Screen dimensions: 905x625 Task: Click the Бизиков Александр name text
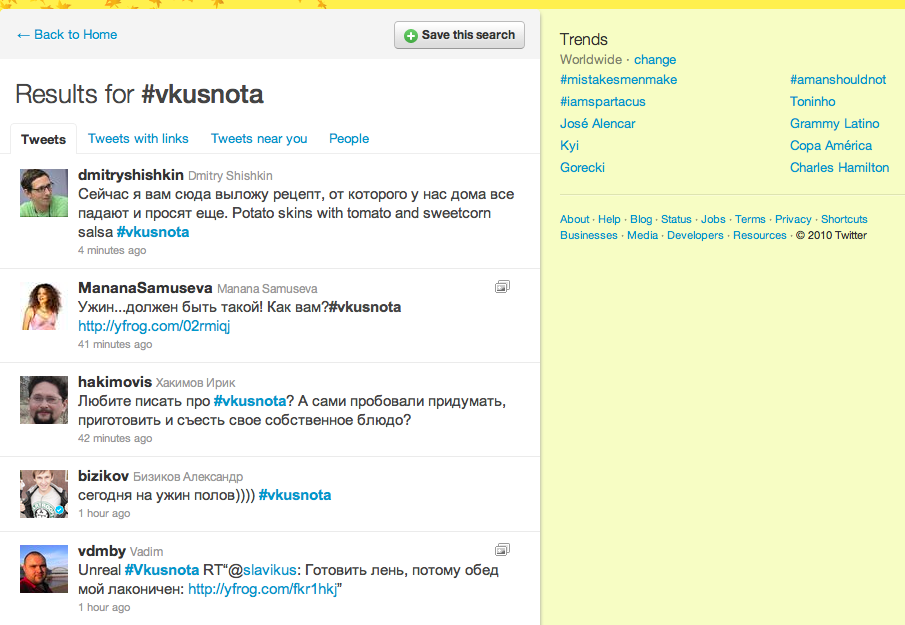(x=188, y=477)
